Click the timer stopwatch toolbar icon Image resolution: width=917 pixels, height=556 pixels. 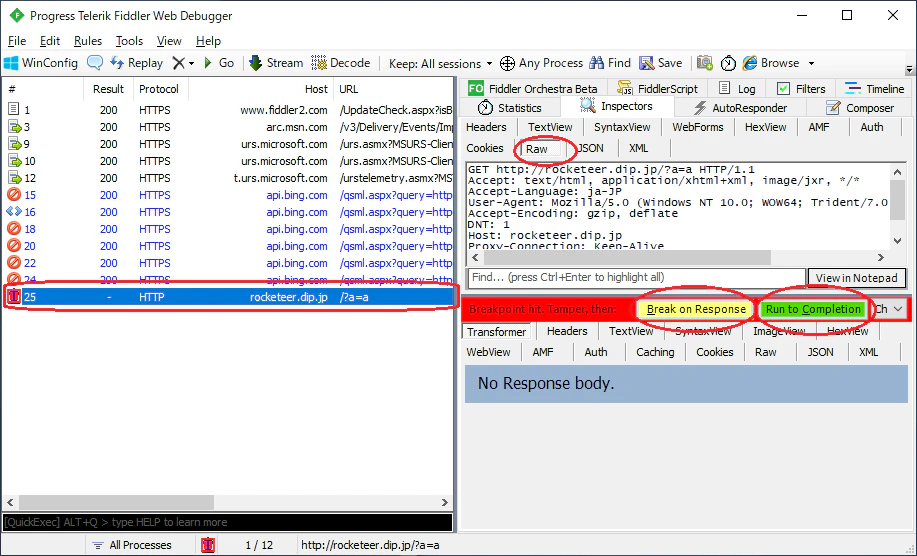pyautogui.click(x=728, y=63)
